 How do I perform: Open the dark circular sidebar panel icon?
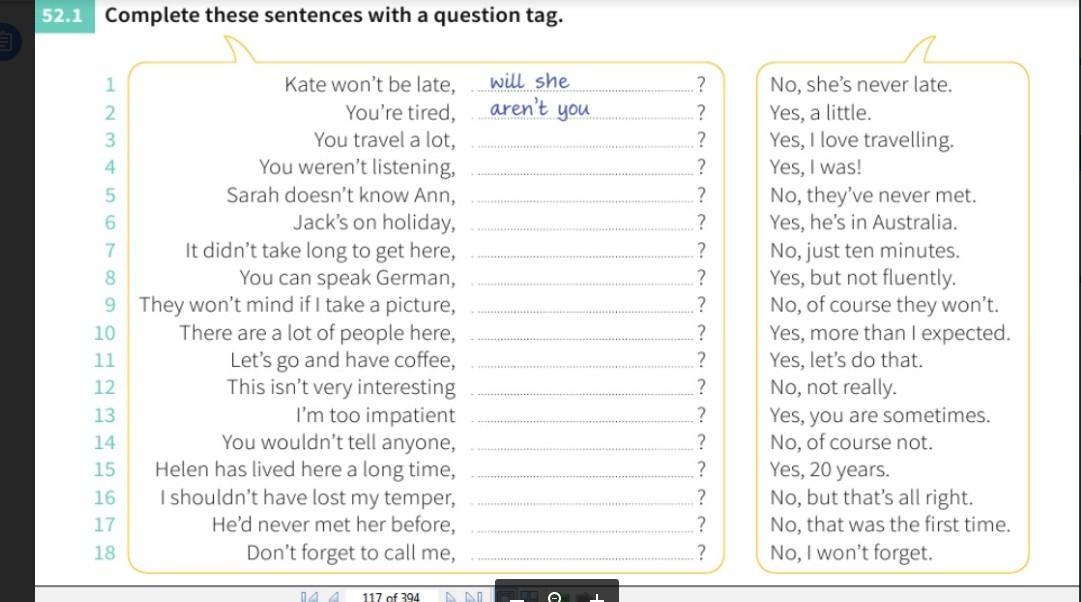point(8,41)
